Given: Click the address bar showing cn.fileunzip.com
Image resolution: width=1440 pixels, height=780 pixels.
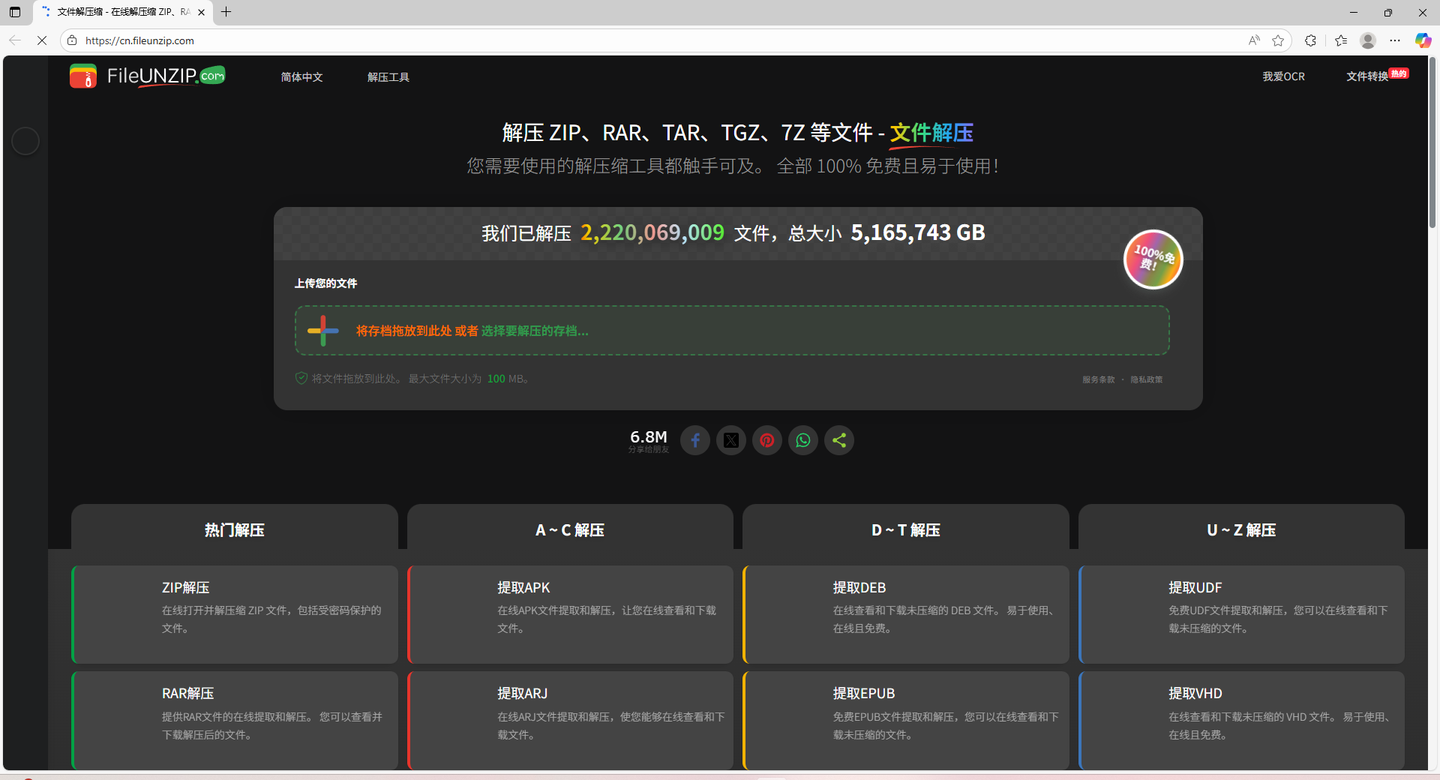Looking at the screenshot, I should click(660, 41).
